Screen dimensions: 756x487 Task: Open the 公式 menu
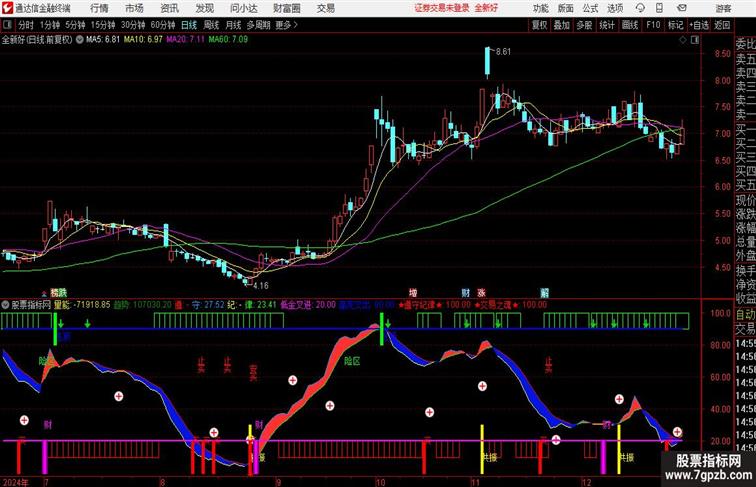point(590,8)
